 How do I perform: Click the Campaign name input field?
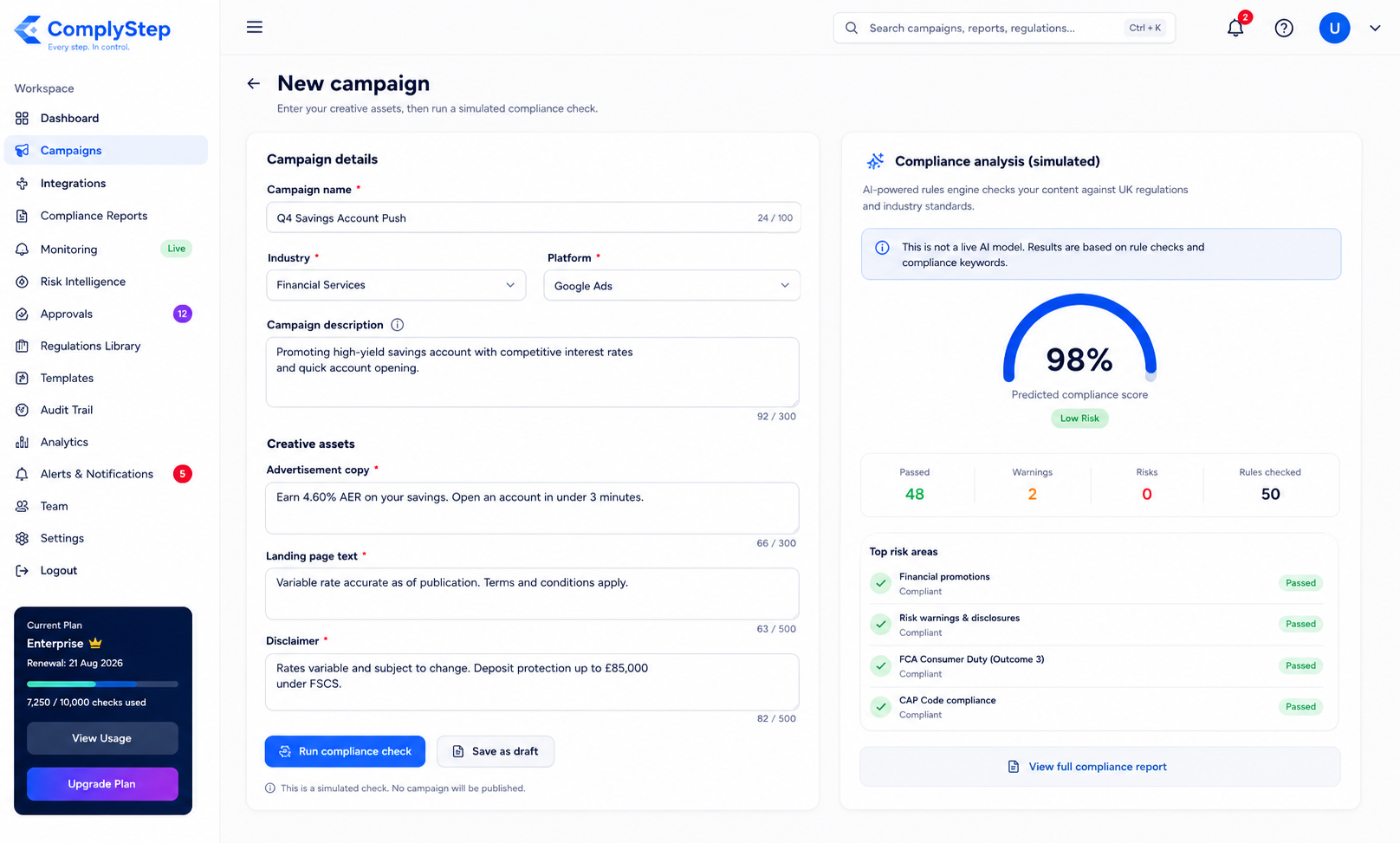(534, 217)
